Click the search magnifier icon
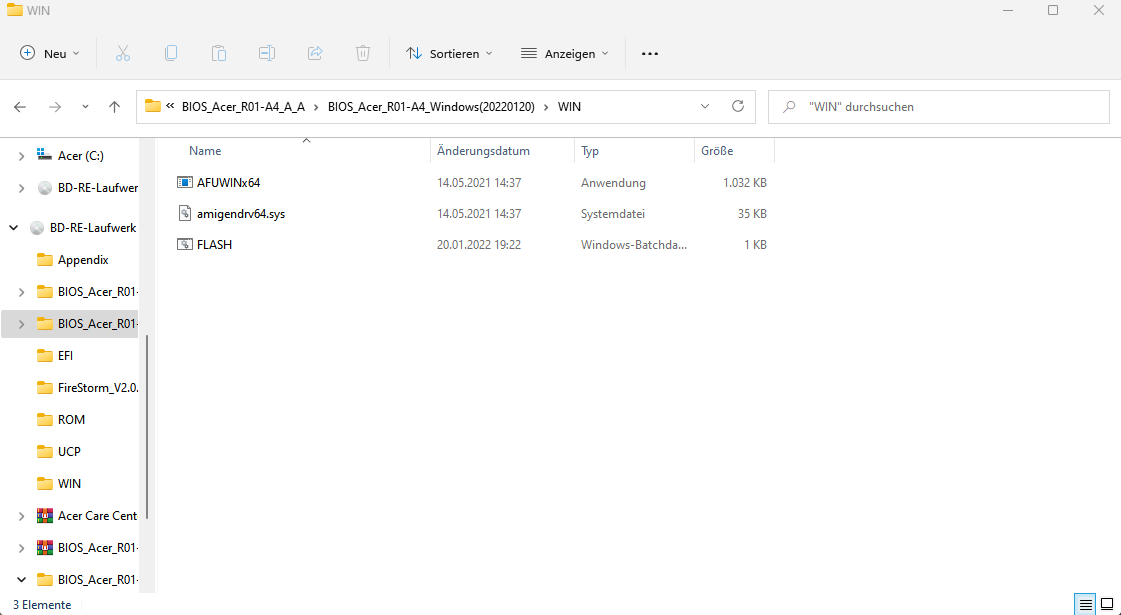The image size is (1121, 615). point(789,107)
